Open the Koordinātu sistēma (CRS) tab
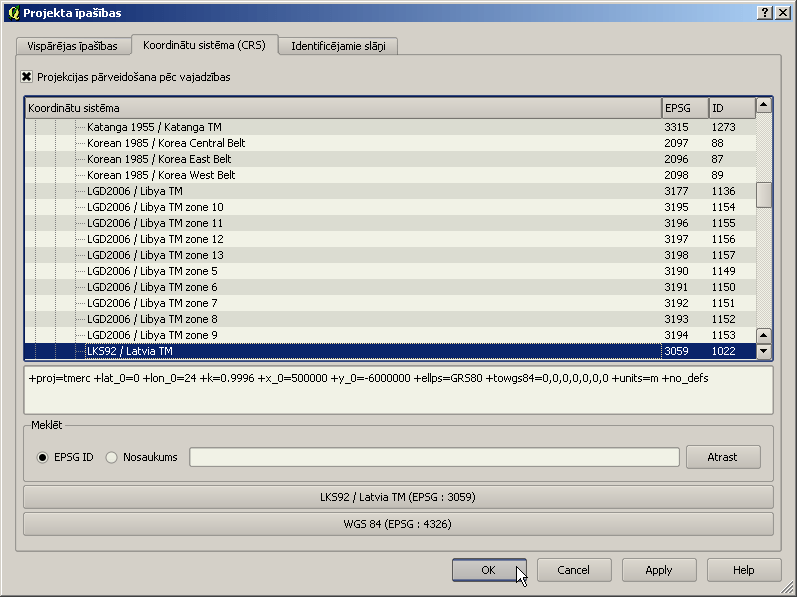 204,45
